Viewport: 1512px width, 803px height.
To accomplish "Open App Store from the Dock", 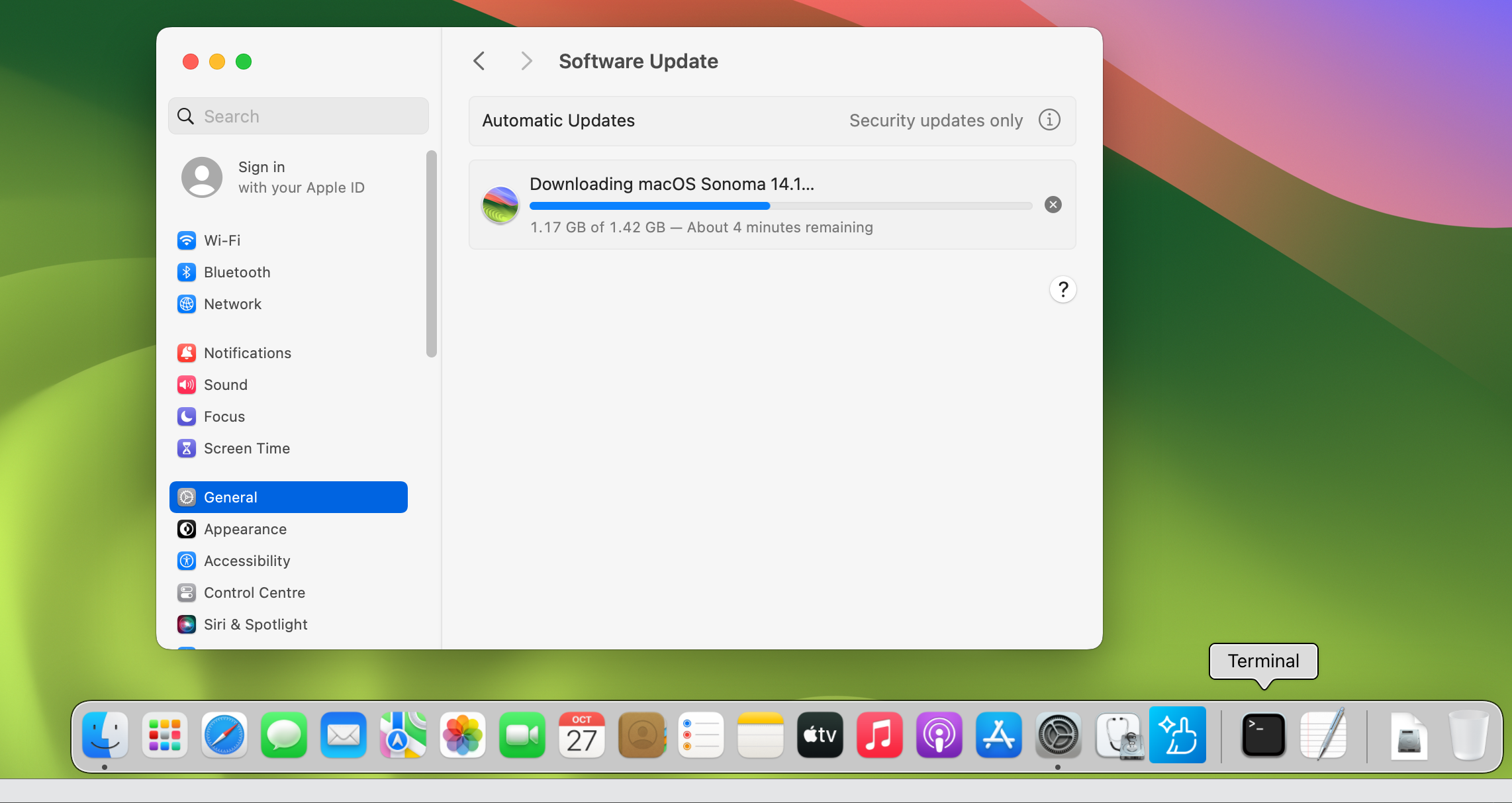I will click(x=999, y=735).
